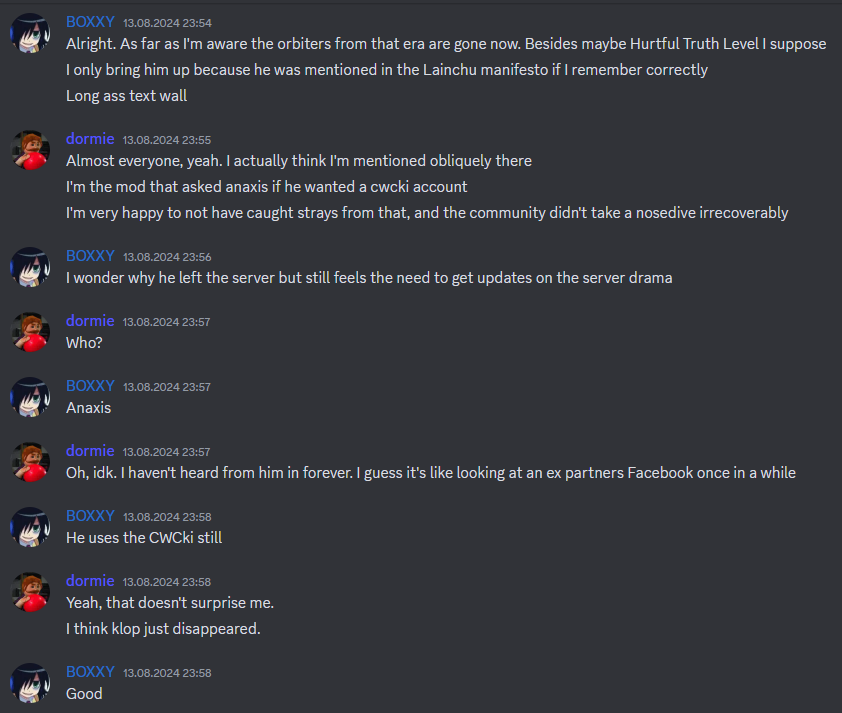Click dormie username above "Yeah, that doesn't surprise me."
Viewport: 842px width, 713px height.
pos(90,581)
